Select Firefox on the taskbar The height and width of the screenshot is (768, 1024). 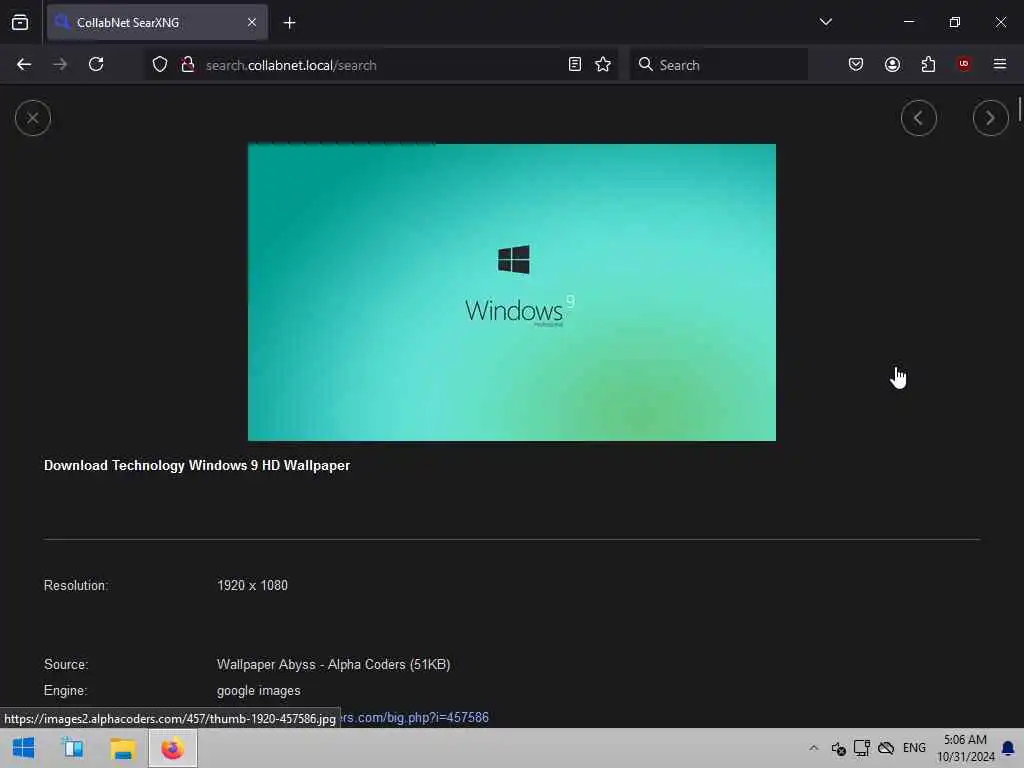pyautogui.click(x=172, y=748)
